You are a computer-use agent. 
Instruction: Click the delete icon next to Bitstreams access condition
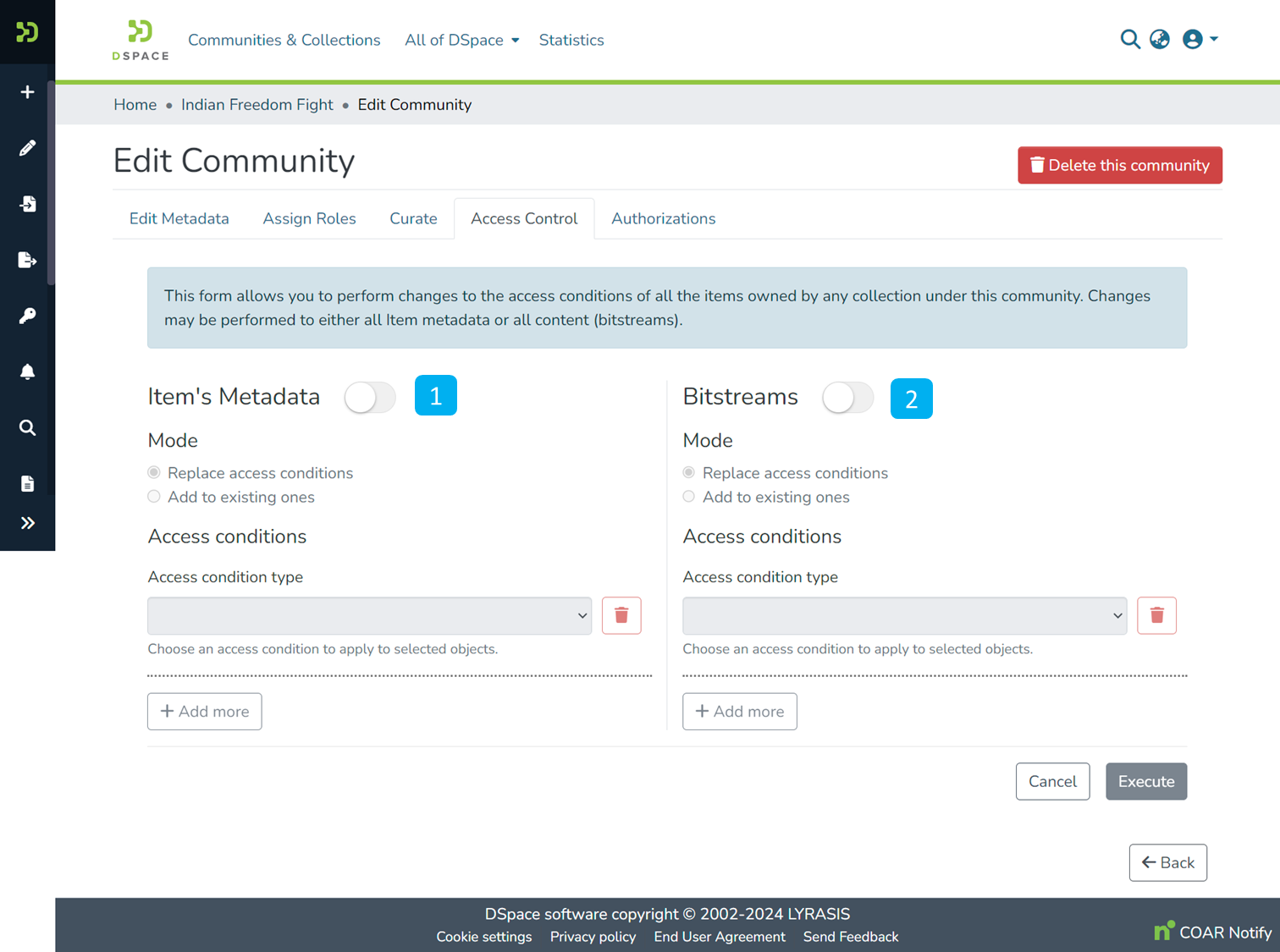point(1156,615)
